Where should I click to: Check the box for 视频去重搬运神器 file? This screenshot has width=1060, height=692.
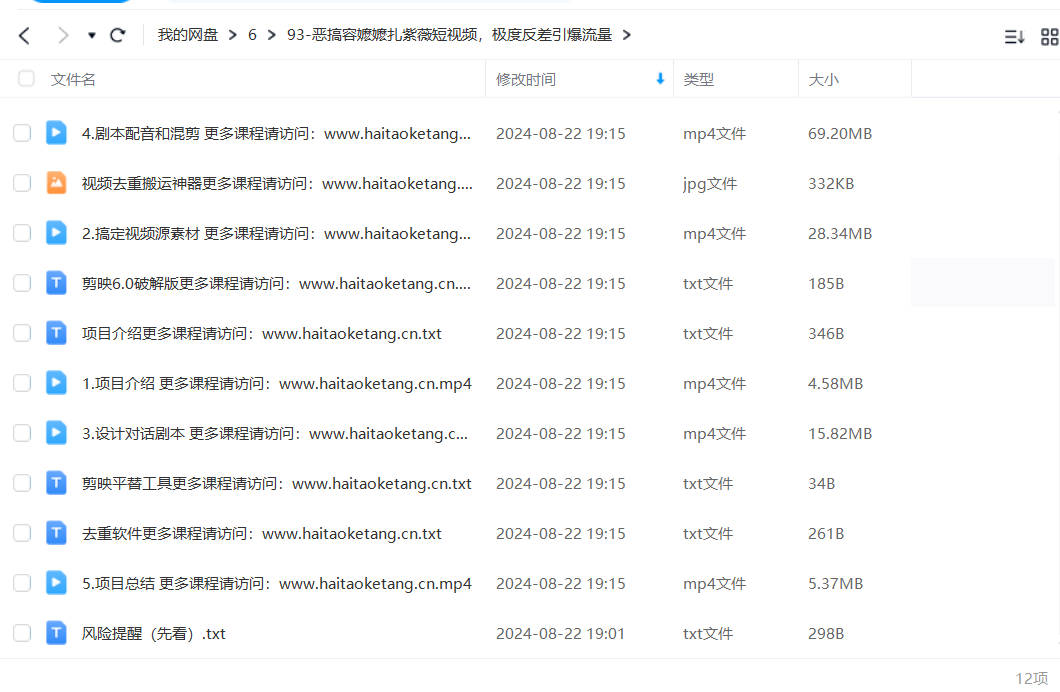tap(22, 183)
